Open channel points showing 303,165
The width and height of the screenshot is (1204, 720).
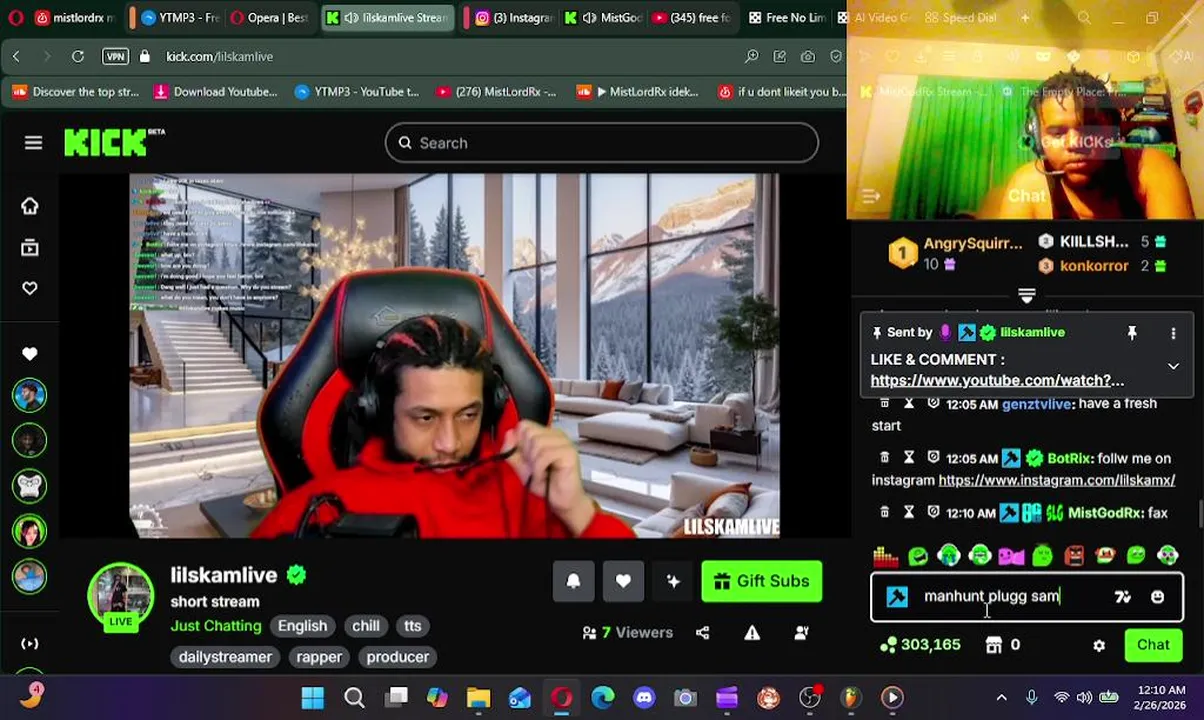tap(920, 645)
